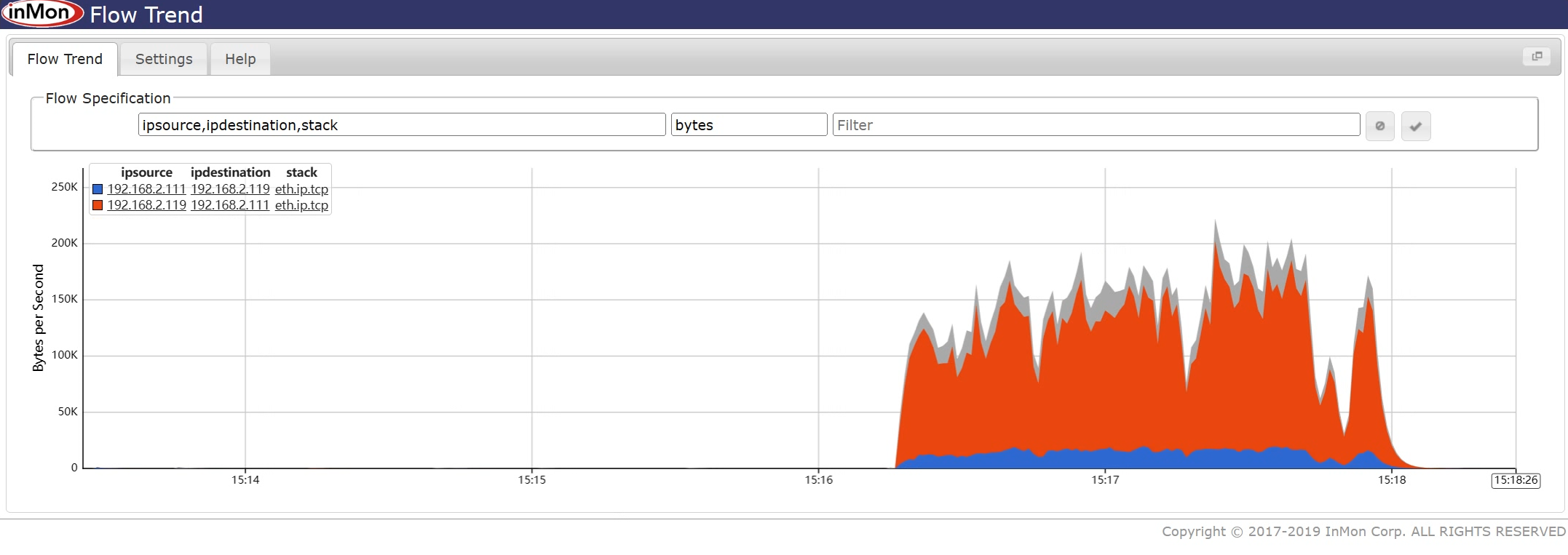The image size is (1568, 555).
Task: Click the InMon logo
Action: click(42, 14)
